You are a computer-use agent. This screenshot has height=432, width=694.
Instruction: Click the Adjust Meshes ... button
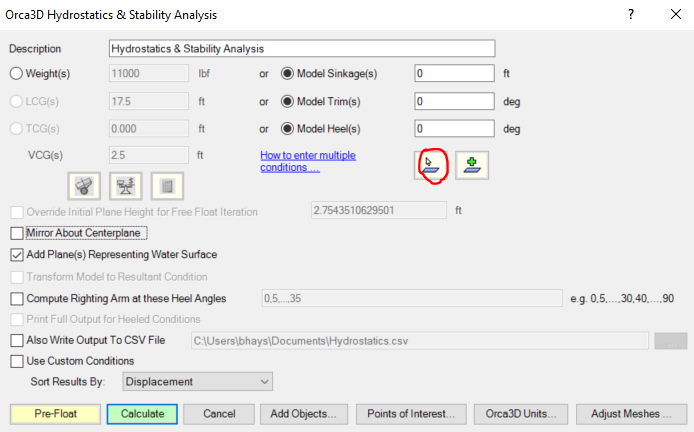pyautogui.click(x=632, y=414)
